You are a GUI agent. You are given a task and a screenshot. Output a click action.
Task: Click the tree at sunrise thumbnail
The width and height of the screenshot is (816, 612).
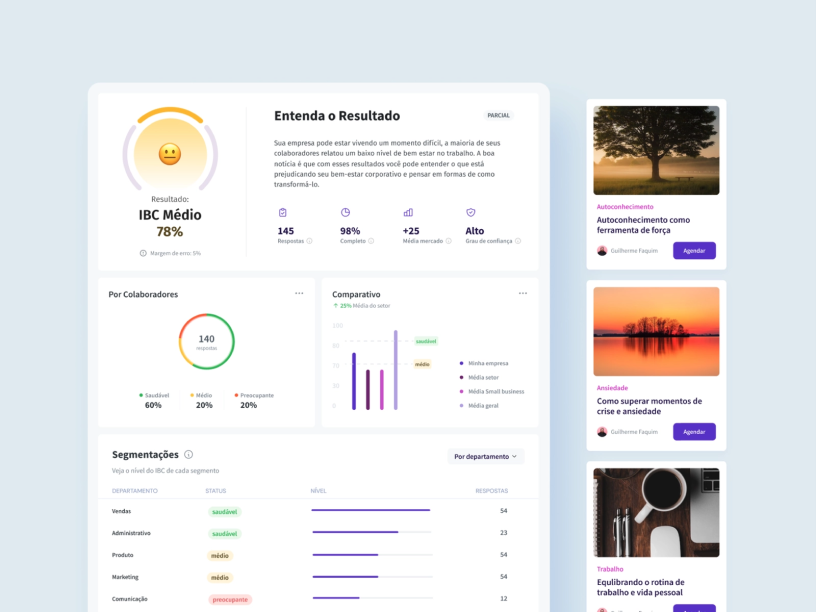[x=656, y=150]
